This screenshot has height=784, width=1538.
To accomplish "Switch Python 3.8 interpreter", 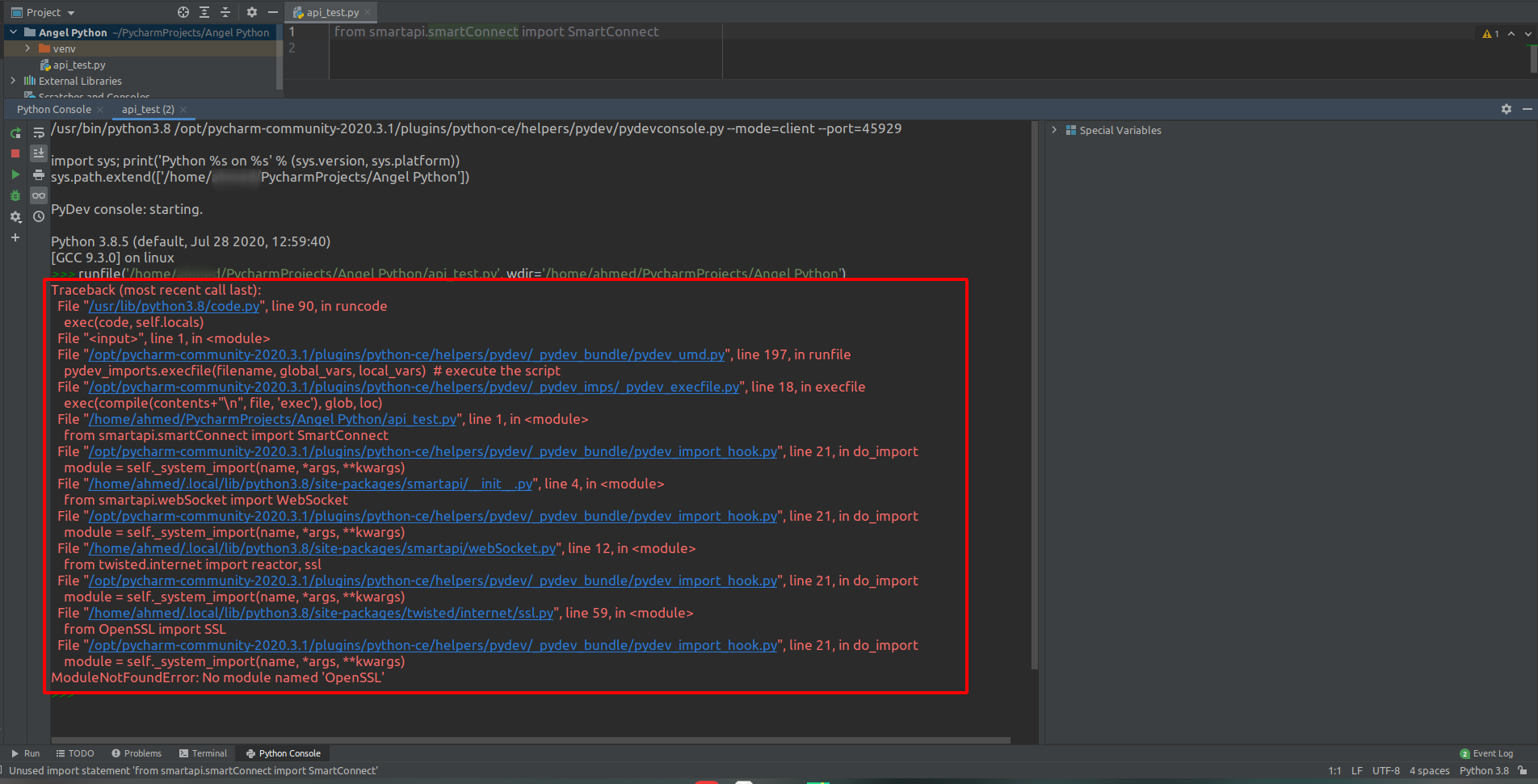I will pyautogui.click(x=1484, y=770).
